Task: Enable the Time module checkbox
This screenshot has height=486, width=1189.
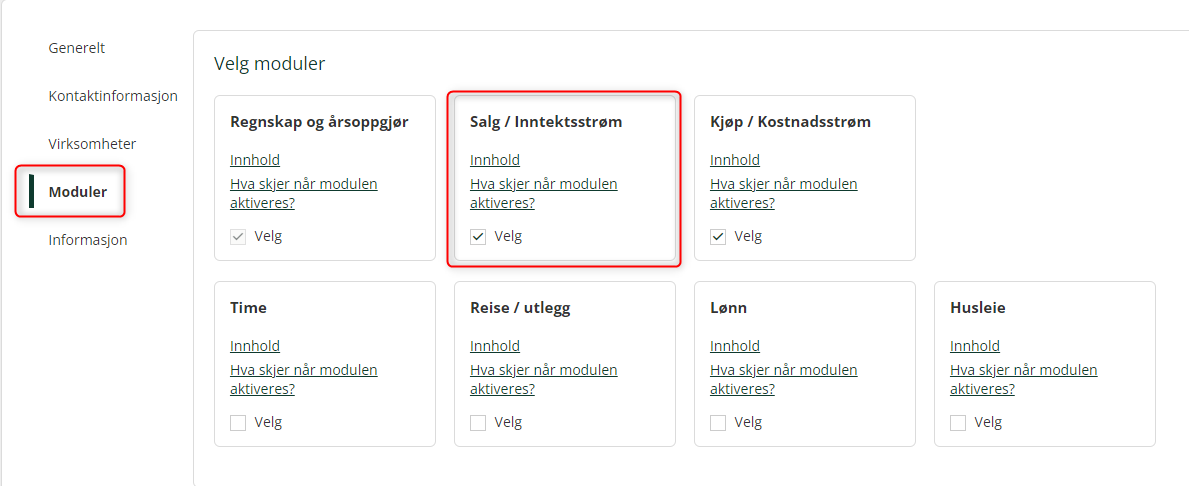Action: pos(238,423)
